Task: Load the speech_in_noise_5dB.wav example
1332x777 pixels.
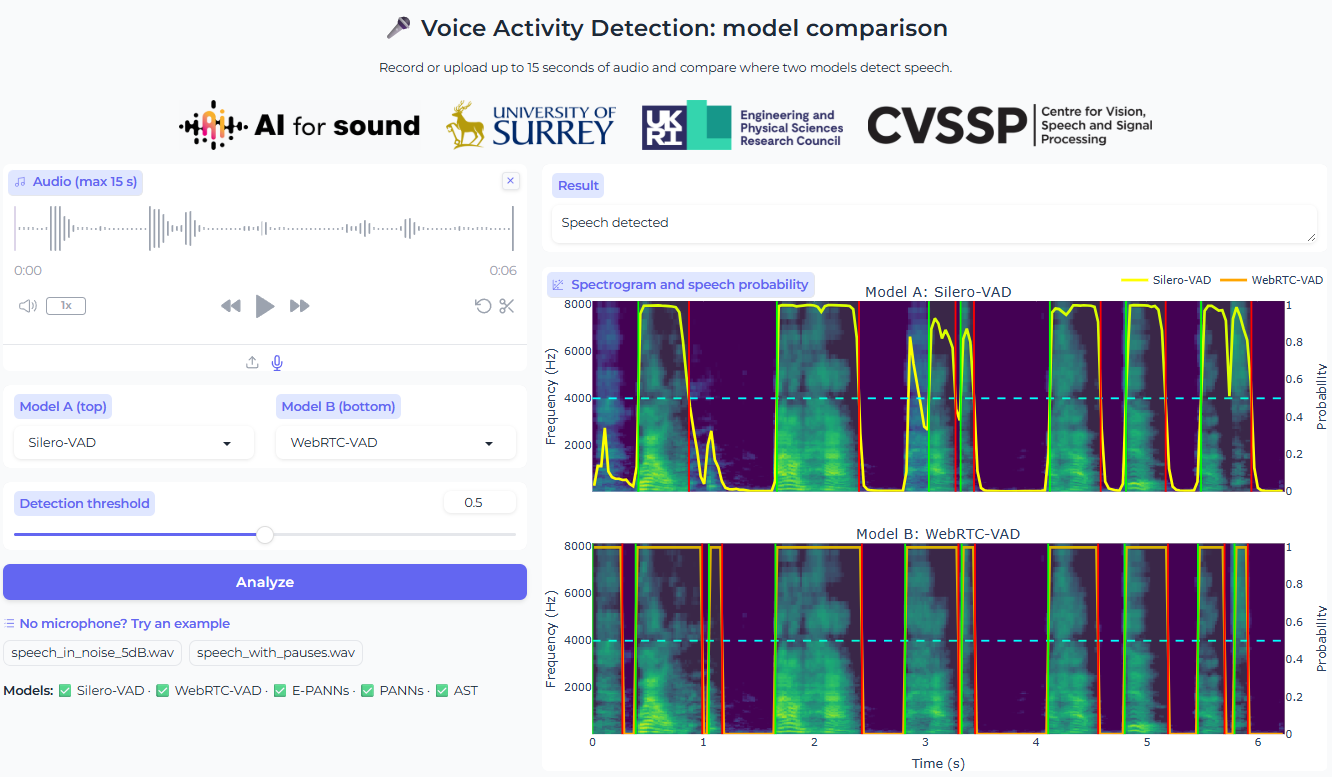Action: point(93,653)
